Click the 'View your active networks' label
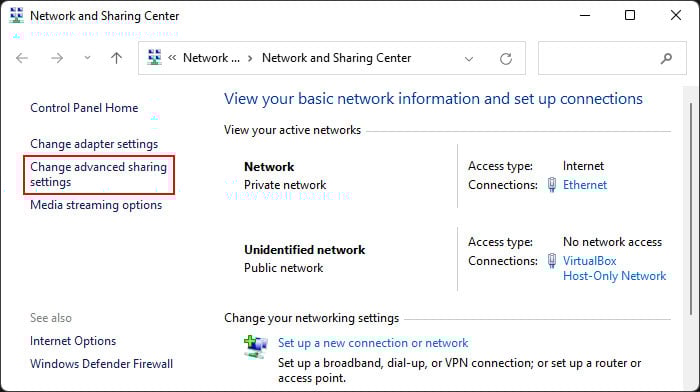Viewport: 700px width, 392px height. (292, 130)
